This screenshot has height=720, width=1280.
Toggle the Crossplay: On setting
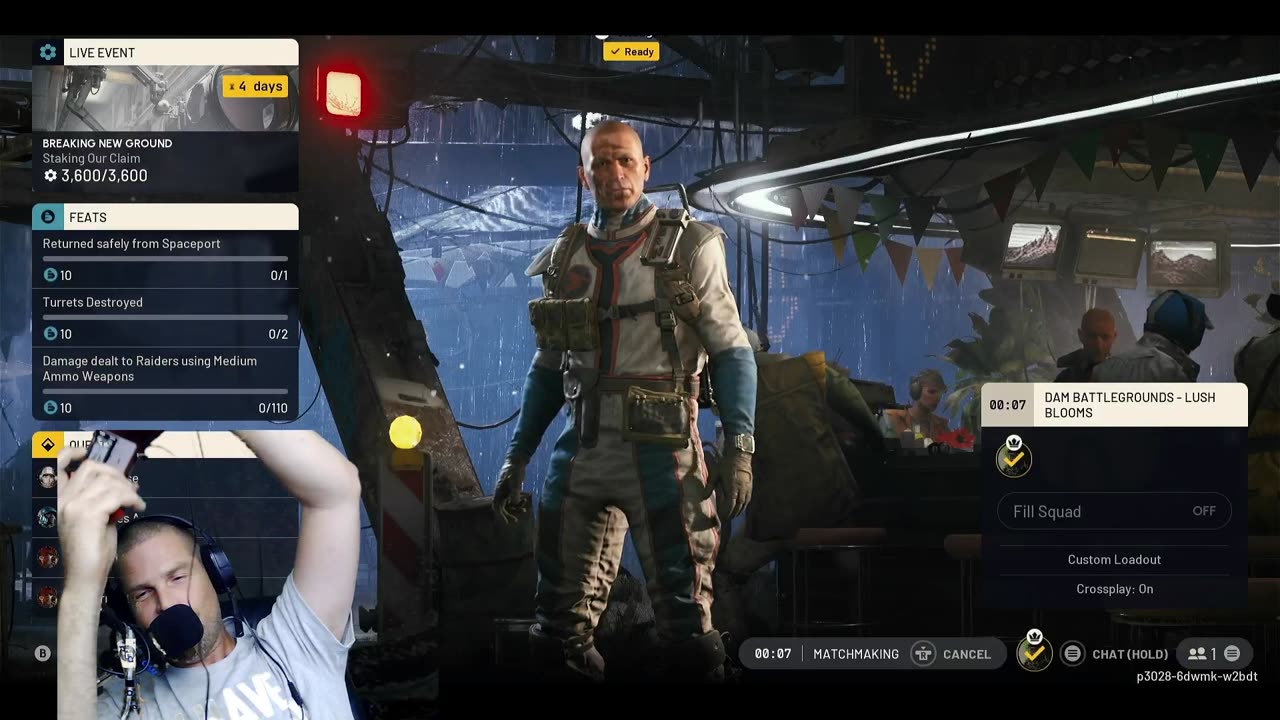click(1114, 589)
